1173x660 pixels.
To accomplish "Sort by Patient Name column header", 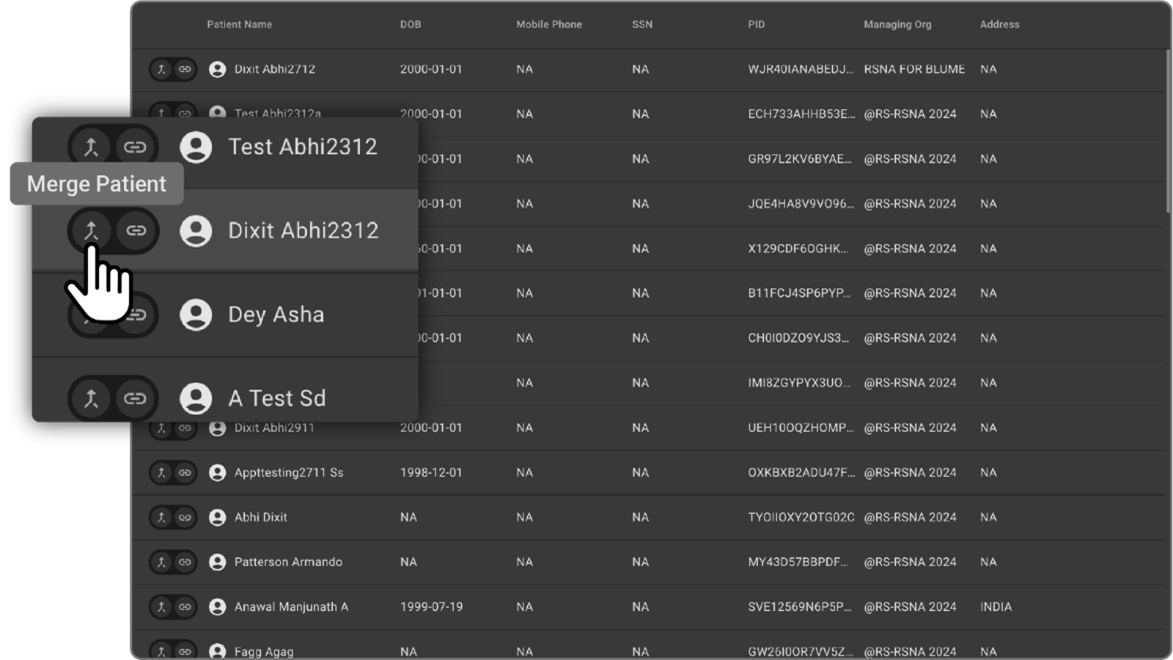I will coord(239,24).
